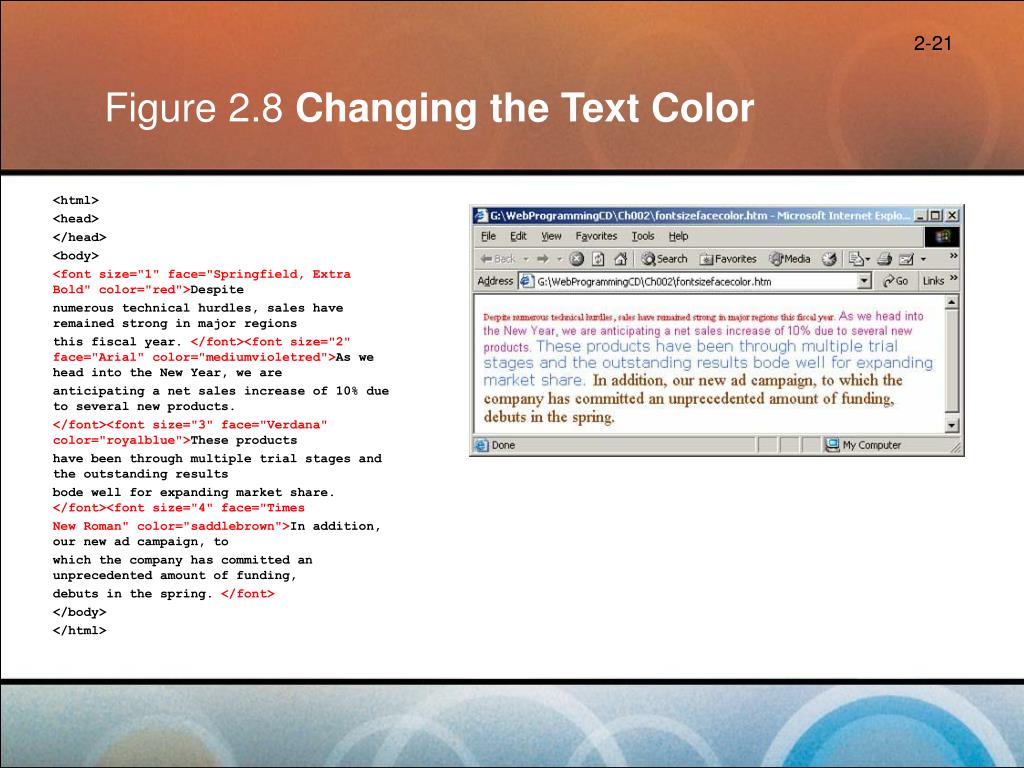The width and height of the screenshot is (1024, 768).
Task: Click the Done status bar text
Action: pyautogui.click(x=504, y=445)
